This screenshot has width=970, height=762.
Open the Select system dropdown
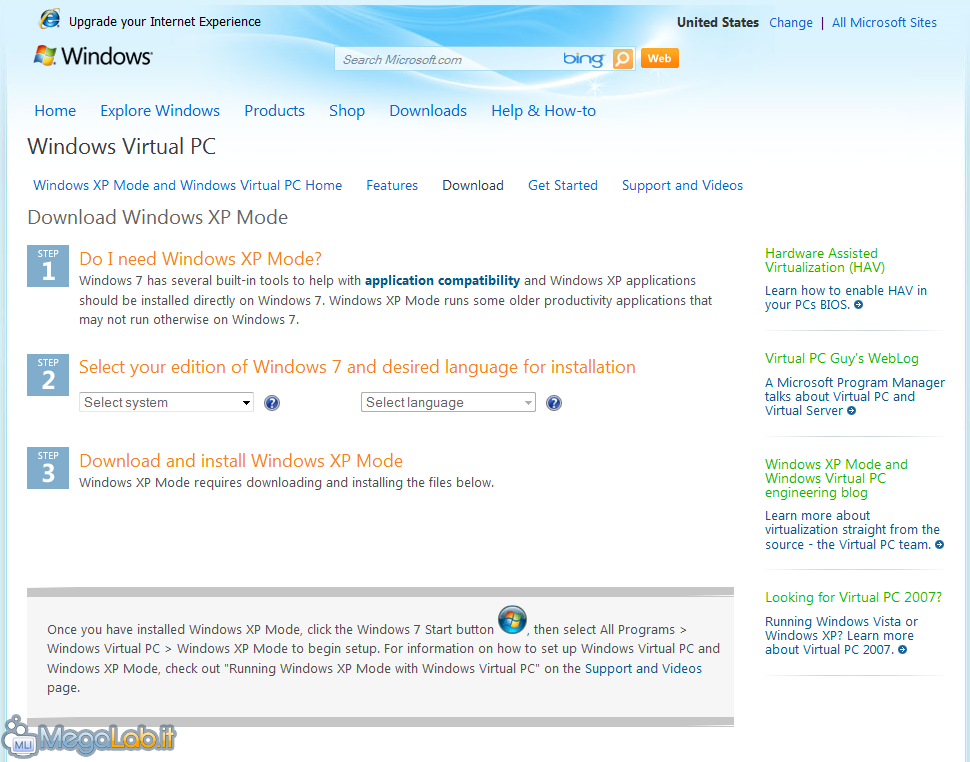point(167,402)
